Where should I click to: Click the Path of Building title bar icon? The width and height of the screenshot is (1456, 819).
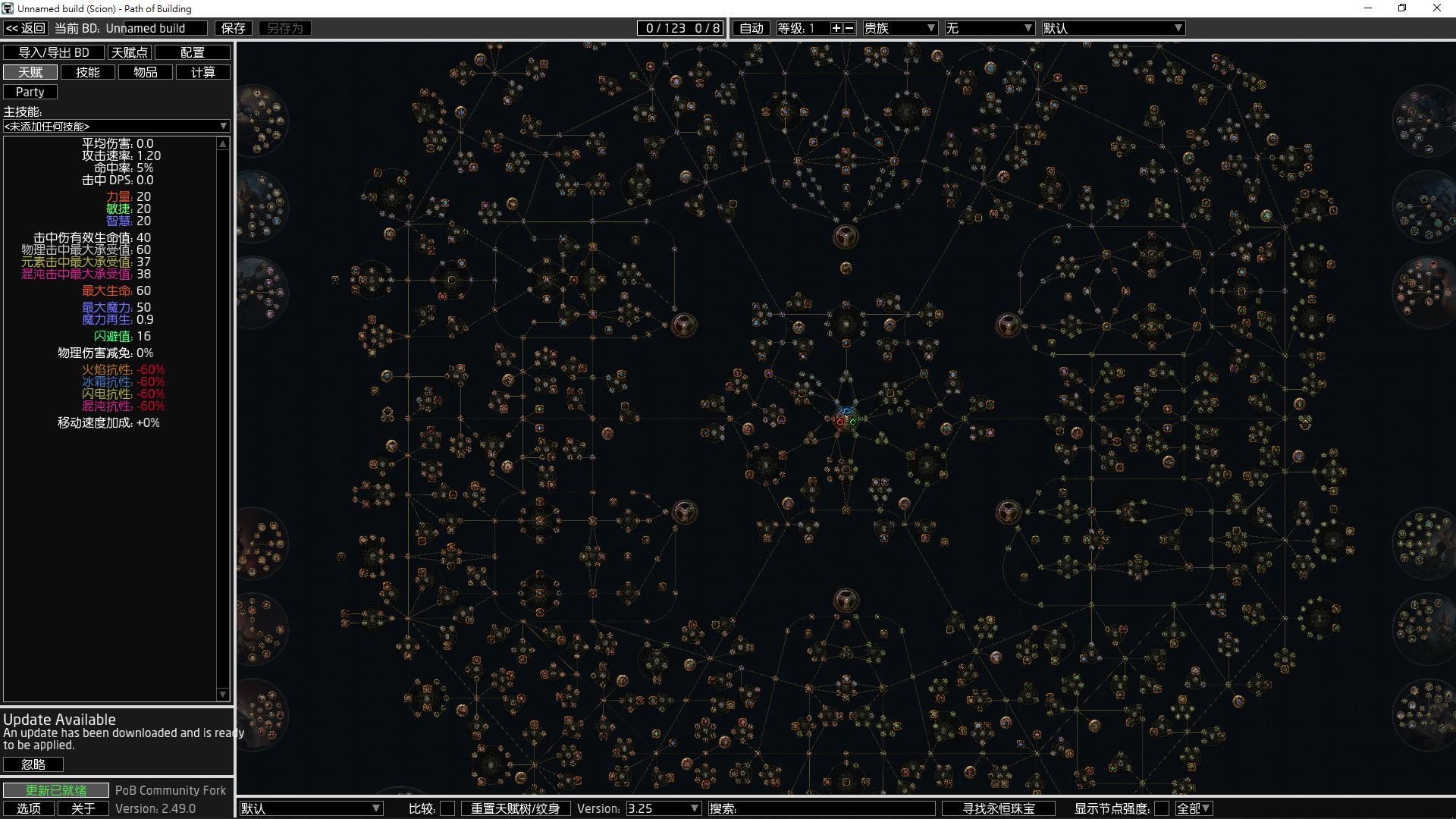pyautogui.click(x=8, y=8)
